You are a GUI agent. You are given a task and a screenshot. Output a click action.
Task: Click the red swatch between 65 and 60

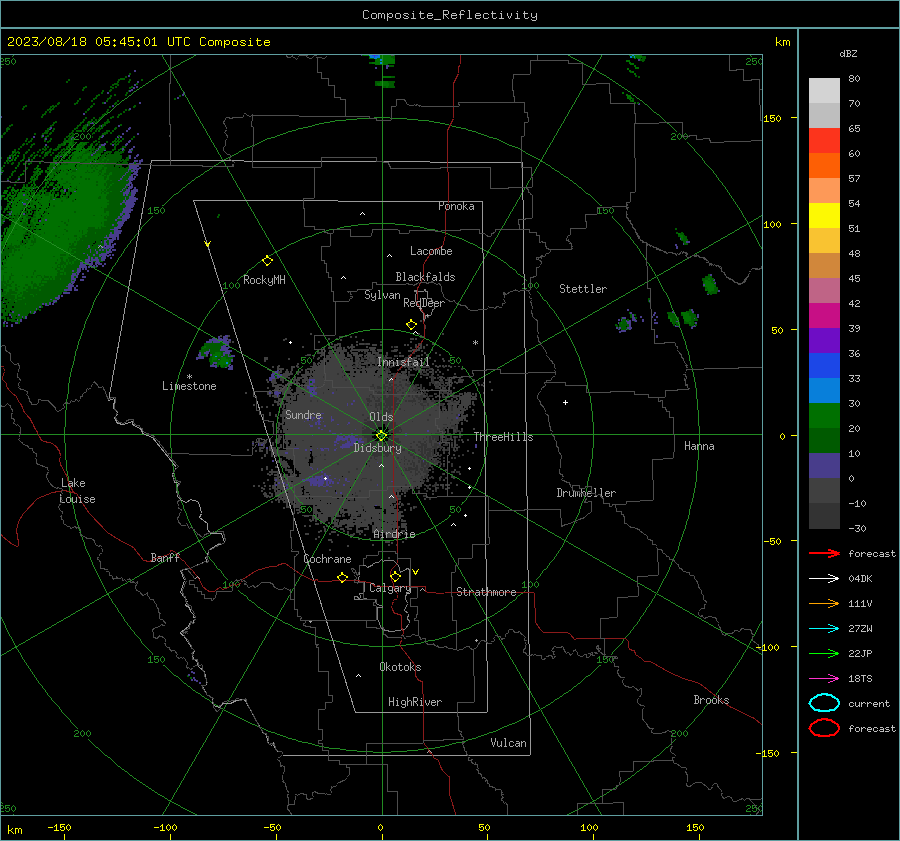click(824, 141)
